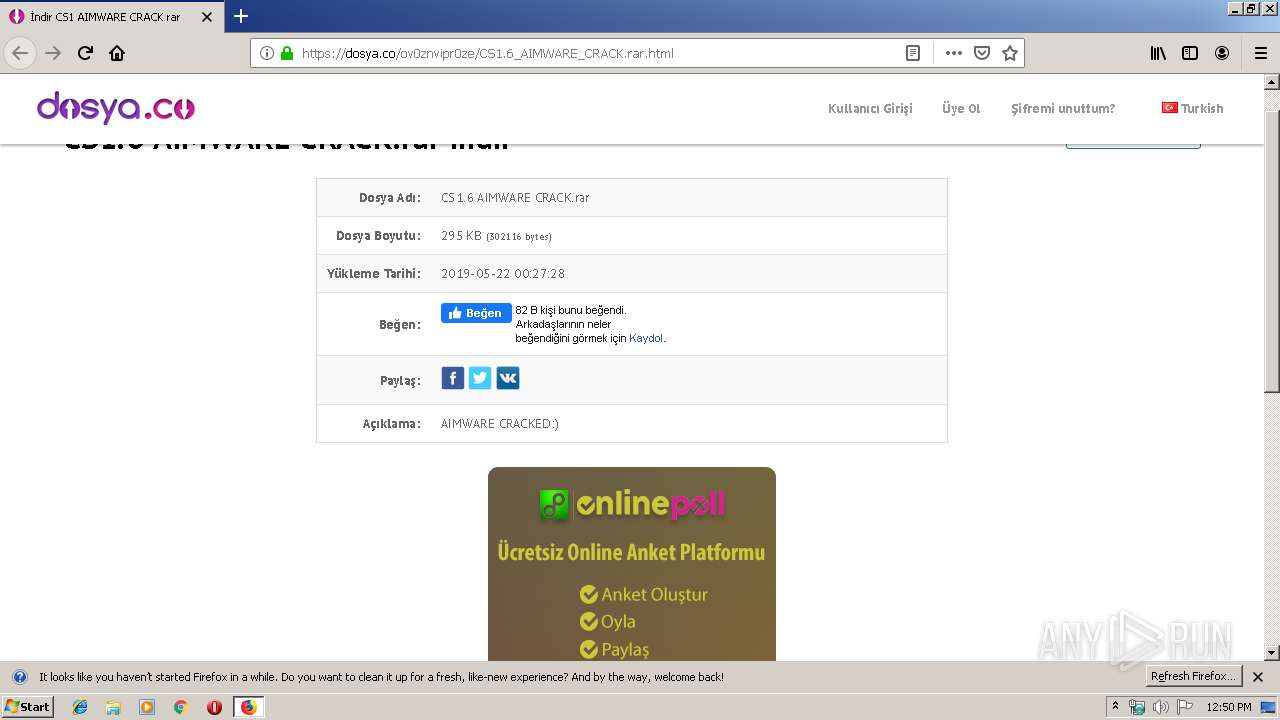The height and width of the screenshot is (720, 1280).
Task: Open media player taskbar icon
Action: (x=147, y=707)
